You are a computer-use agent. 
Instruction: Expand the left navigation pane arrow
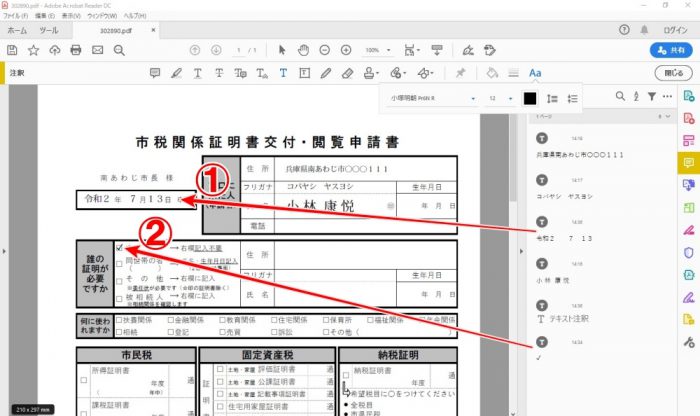pos(4,251)
